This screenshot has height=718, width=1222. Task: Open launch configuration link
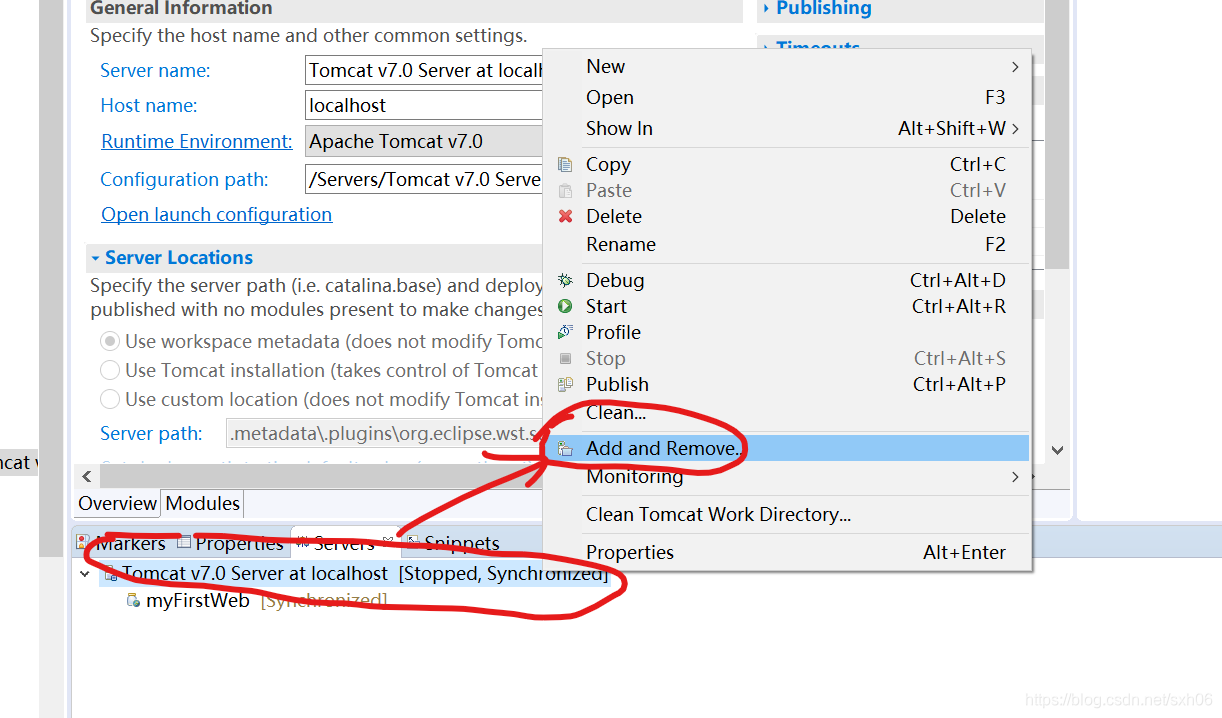(217, 214)
